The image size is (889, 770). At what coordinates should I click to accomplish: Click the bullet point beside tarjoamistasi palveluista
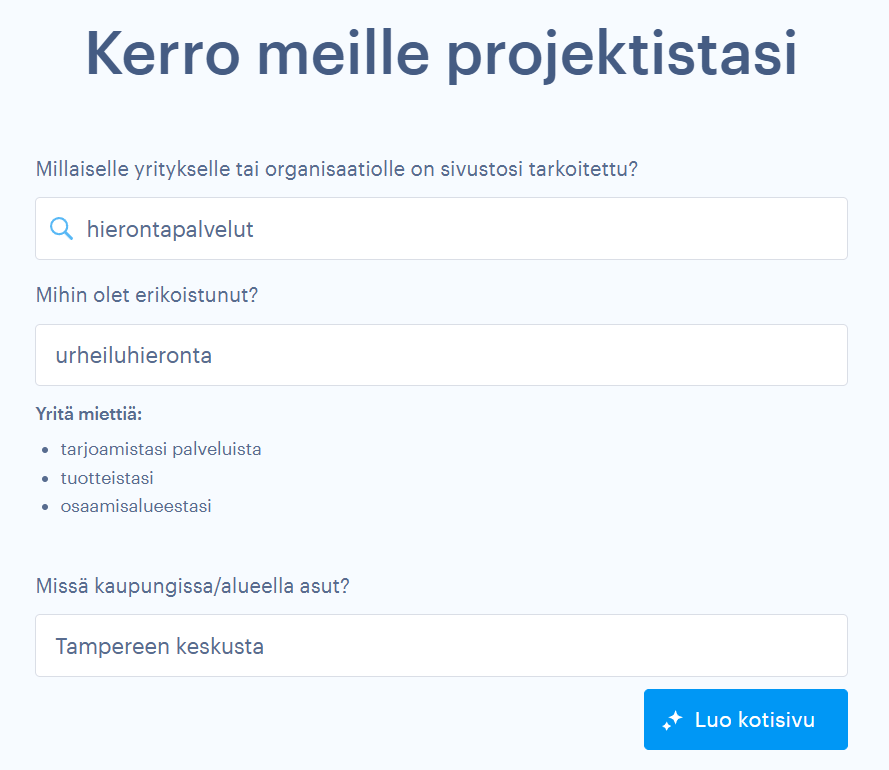[x=48, y=449]
